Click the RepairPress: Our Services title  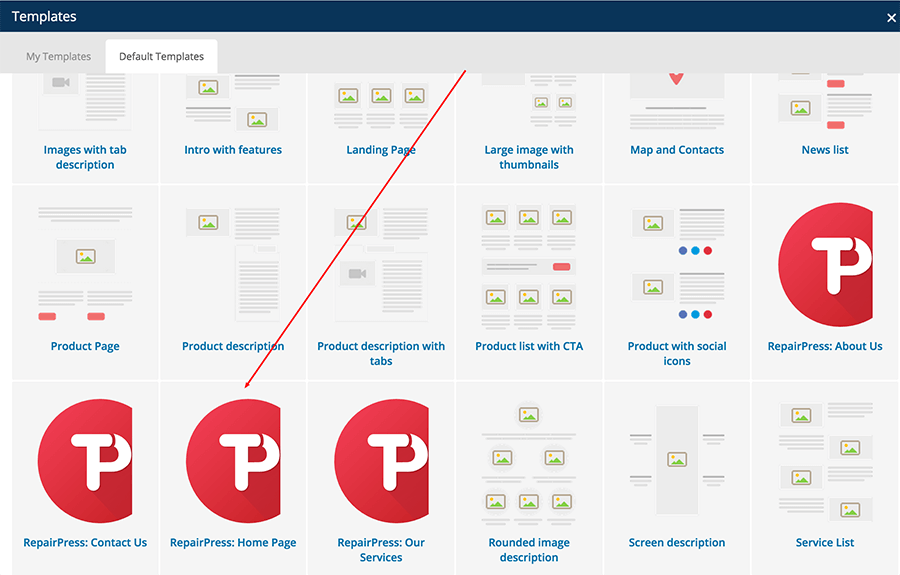[381, 550]
